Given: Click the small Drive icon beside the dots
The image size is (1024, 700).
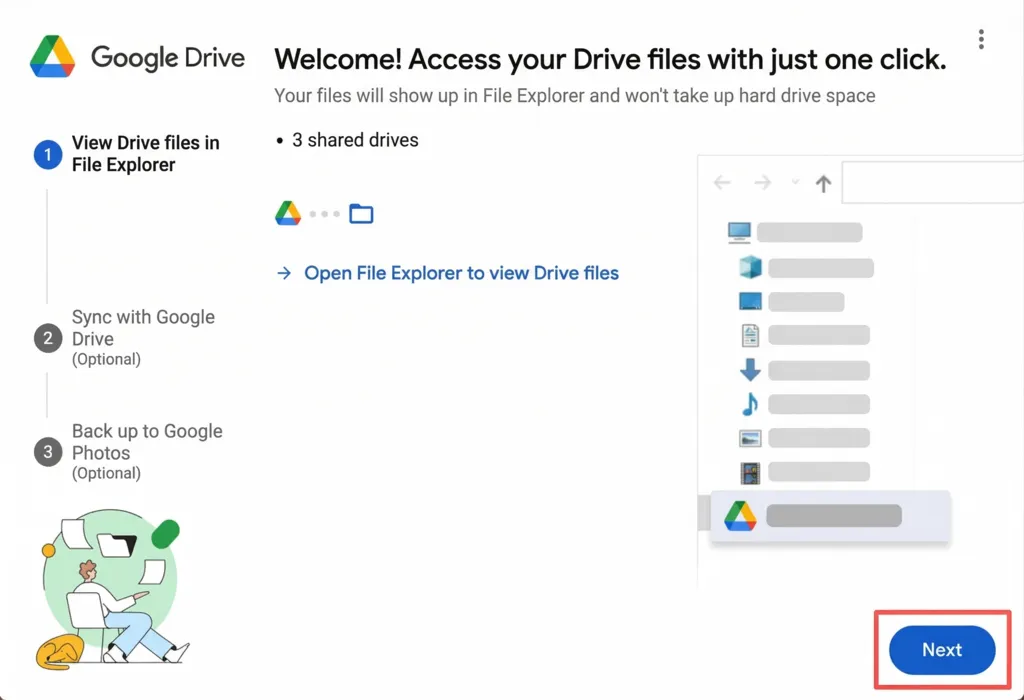Looking at the screenshot, I should (288, 213).
